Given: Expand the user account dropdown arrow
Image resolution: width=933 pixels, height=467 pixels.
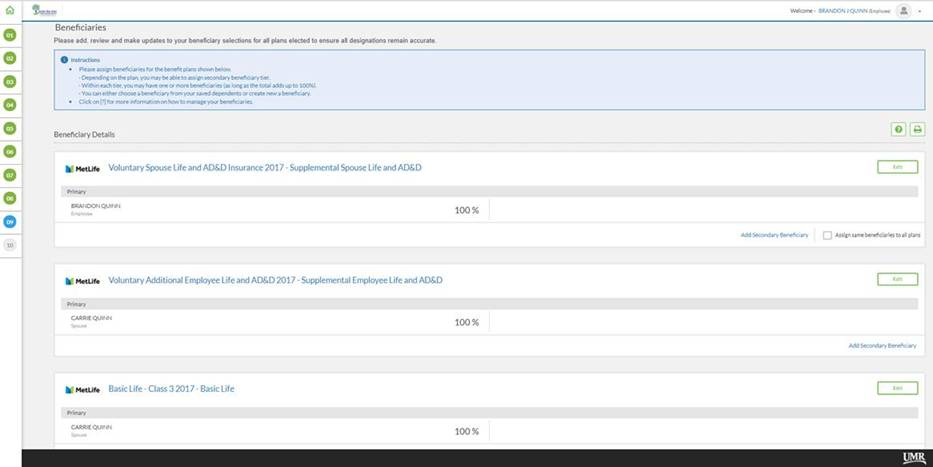Looking at the screenshot, I should pyautogui.click(x=919, y=11).
